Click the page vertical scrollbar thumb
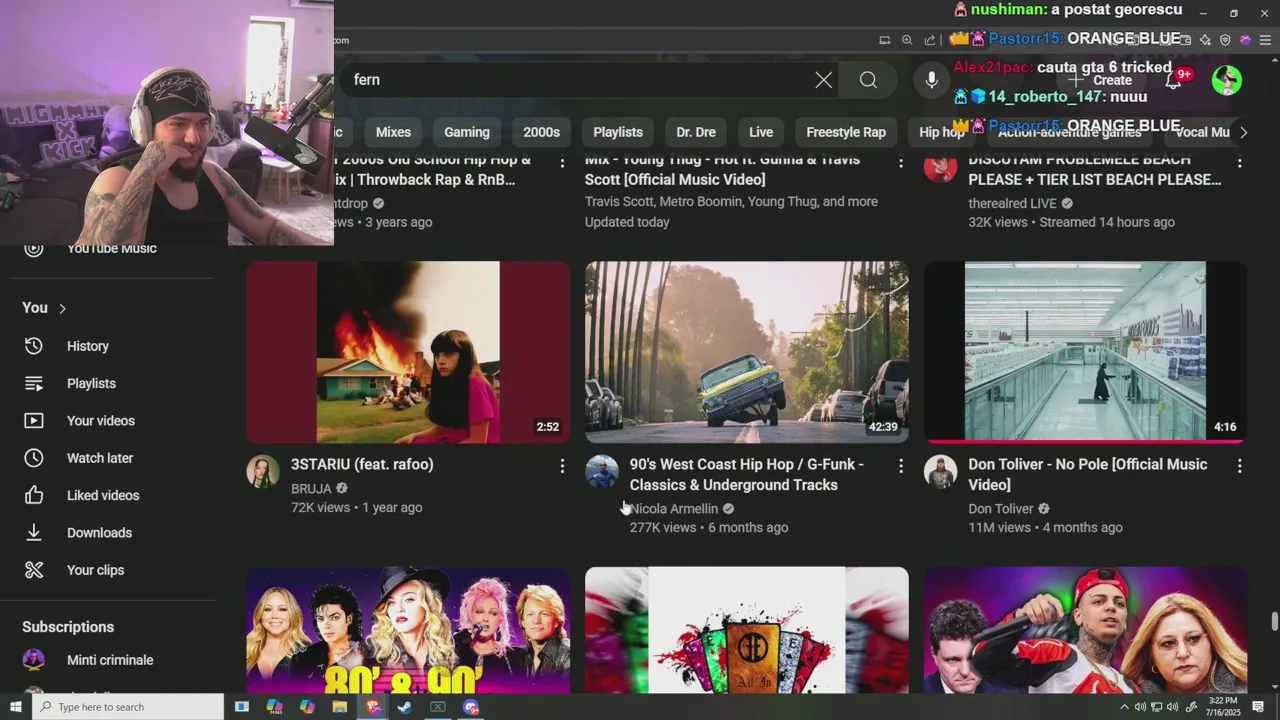Screen dimensions: 1280x720 (1274, 622)
